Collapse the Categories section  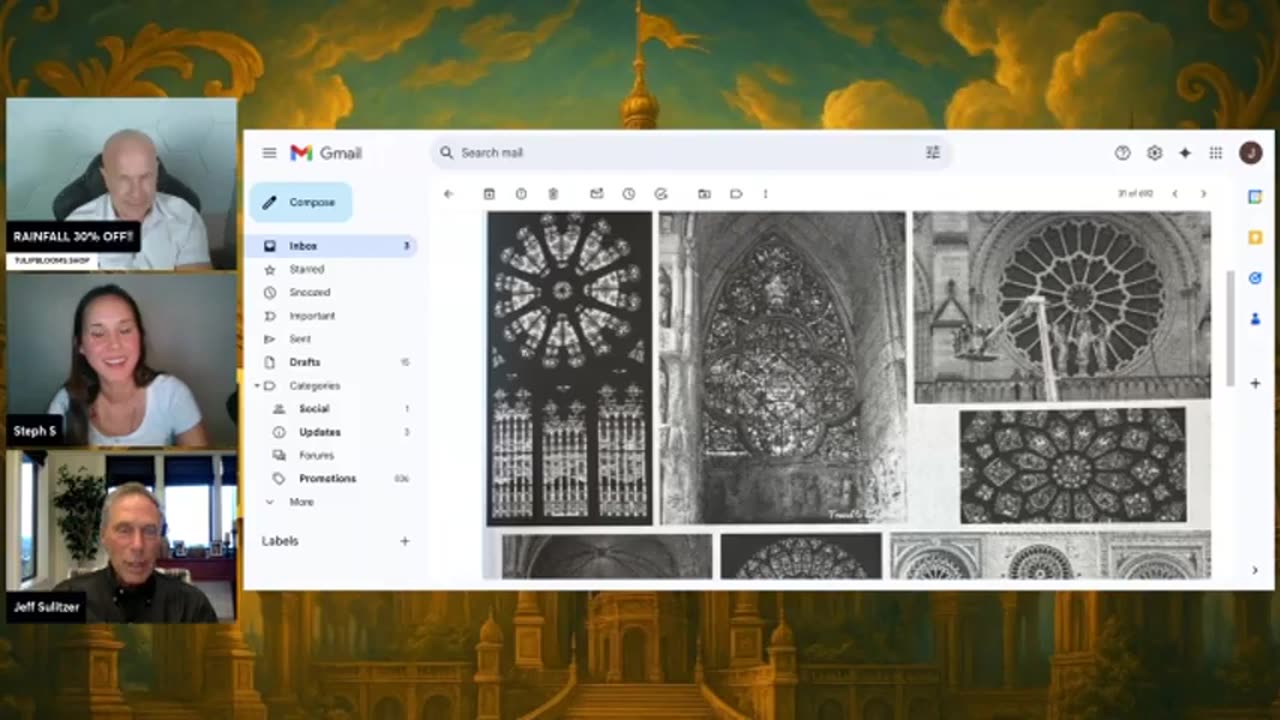[258, 386]
